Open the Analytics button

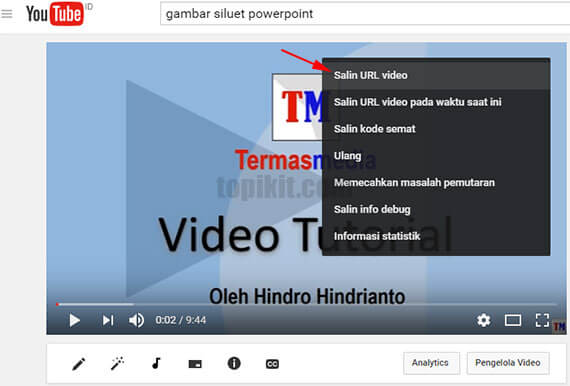[x=431, y=363]
